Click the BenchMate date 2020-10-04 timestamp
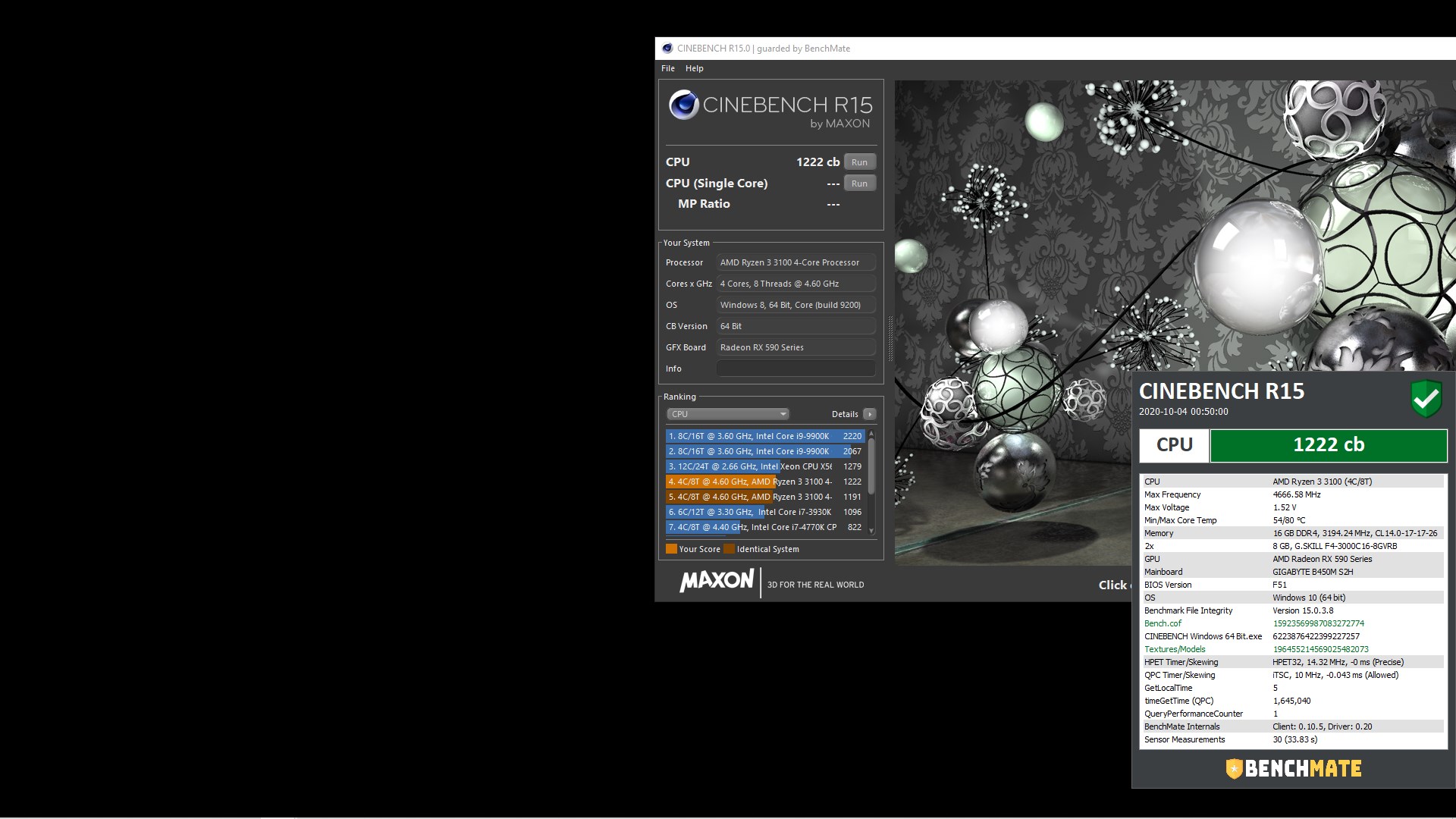Image resolution: width=1456 pixels, height=819 pixels. point(1183,412)
